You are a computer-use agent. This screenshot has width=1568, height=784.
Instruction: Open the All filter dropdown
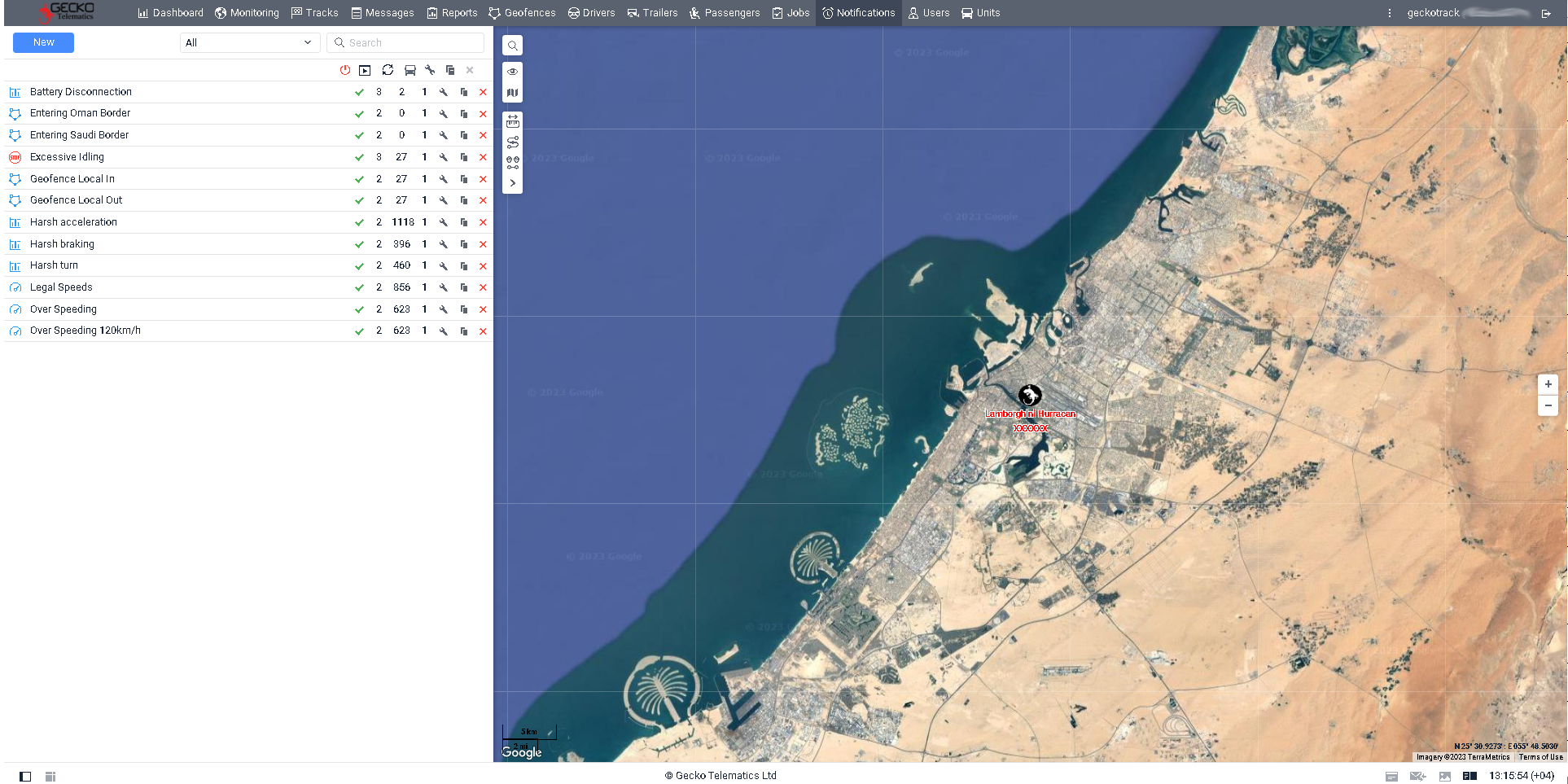249,42
